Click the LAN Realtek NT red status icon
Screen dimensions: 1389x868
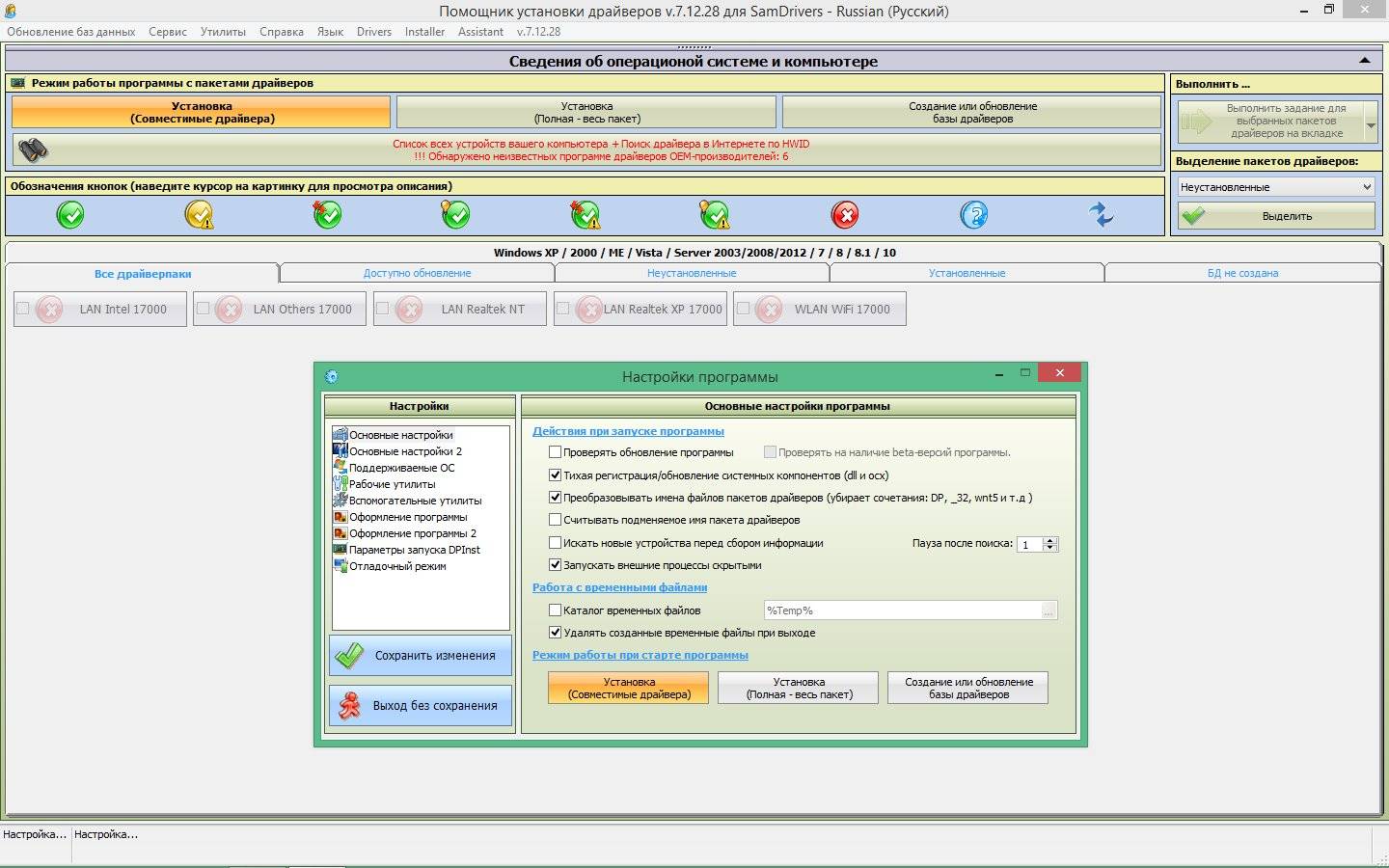[409, 310]
